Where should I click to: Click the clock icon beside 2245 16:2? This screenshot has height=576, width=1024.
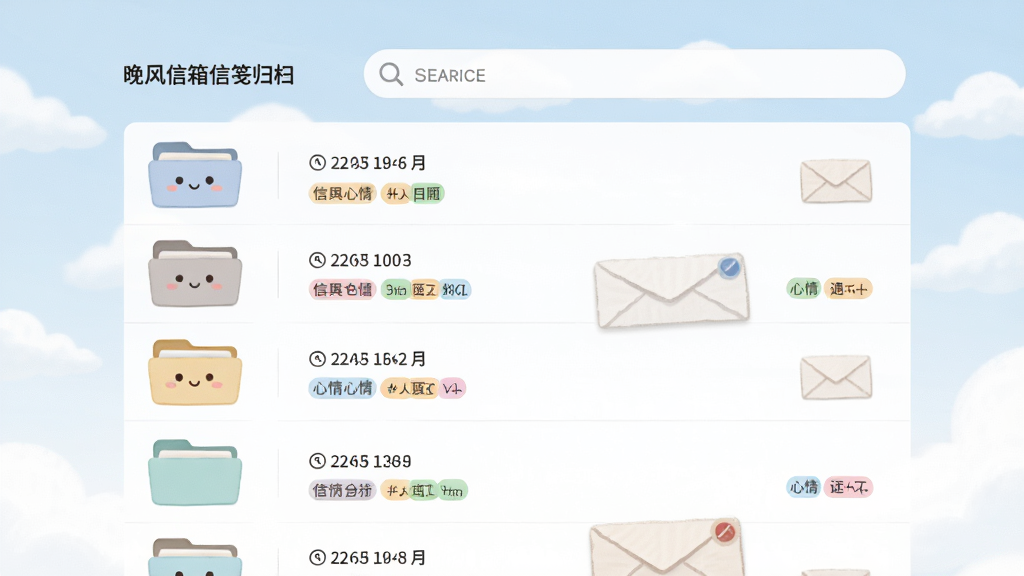tap(317, 359)
